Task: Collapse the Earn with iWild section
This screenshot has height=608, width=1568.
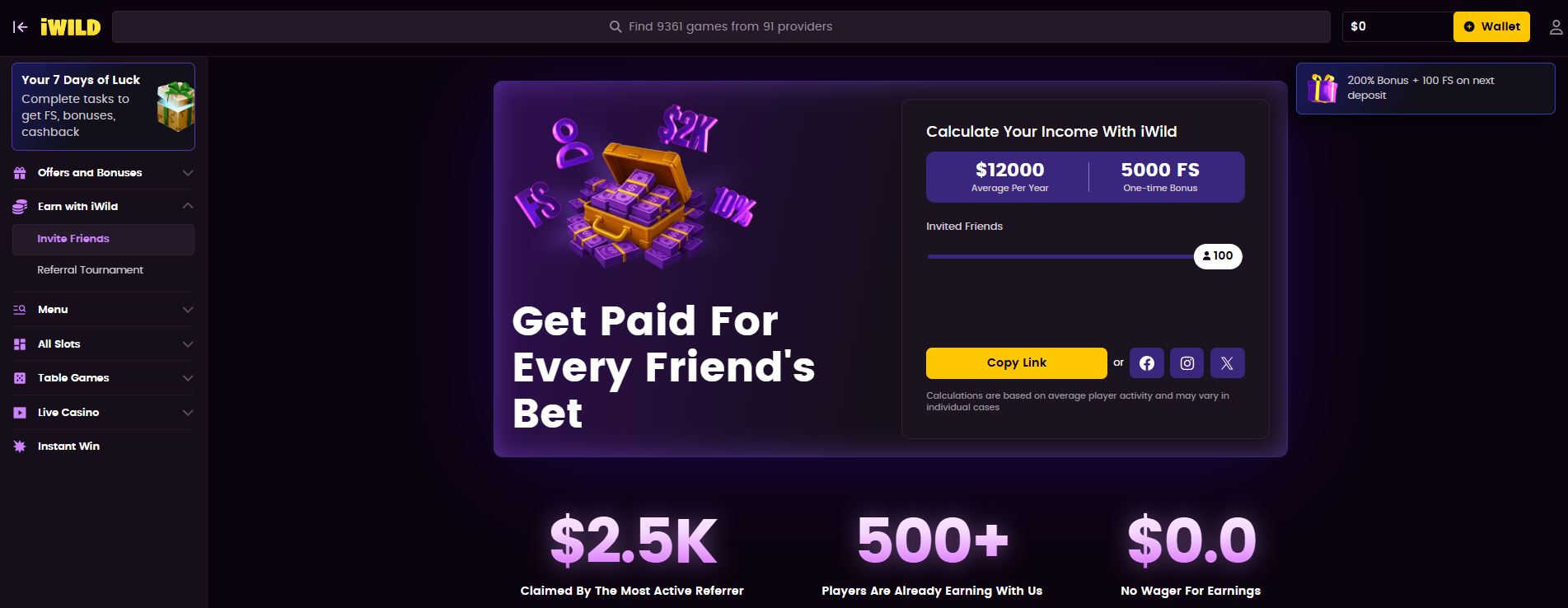Action: pos(188,206)
